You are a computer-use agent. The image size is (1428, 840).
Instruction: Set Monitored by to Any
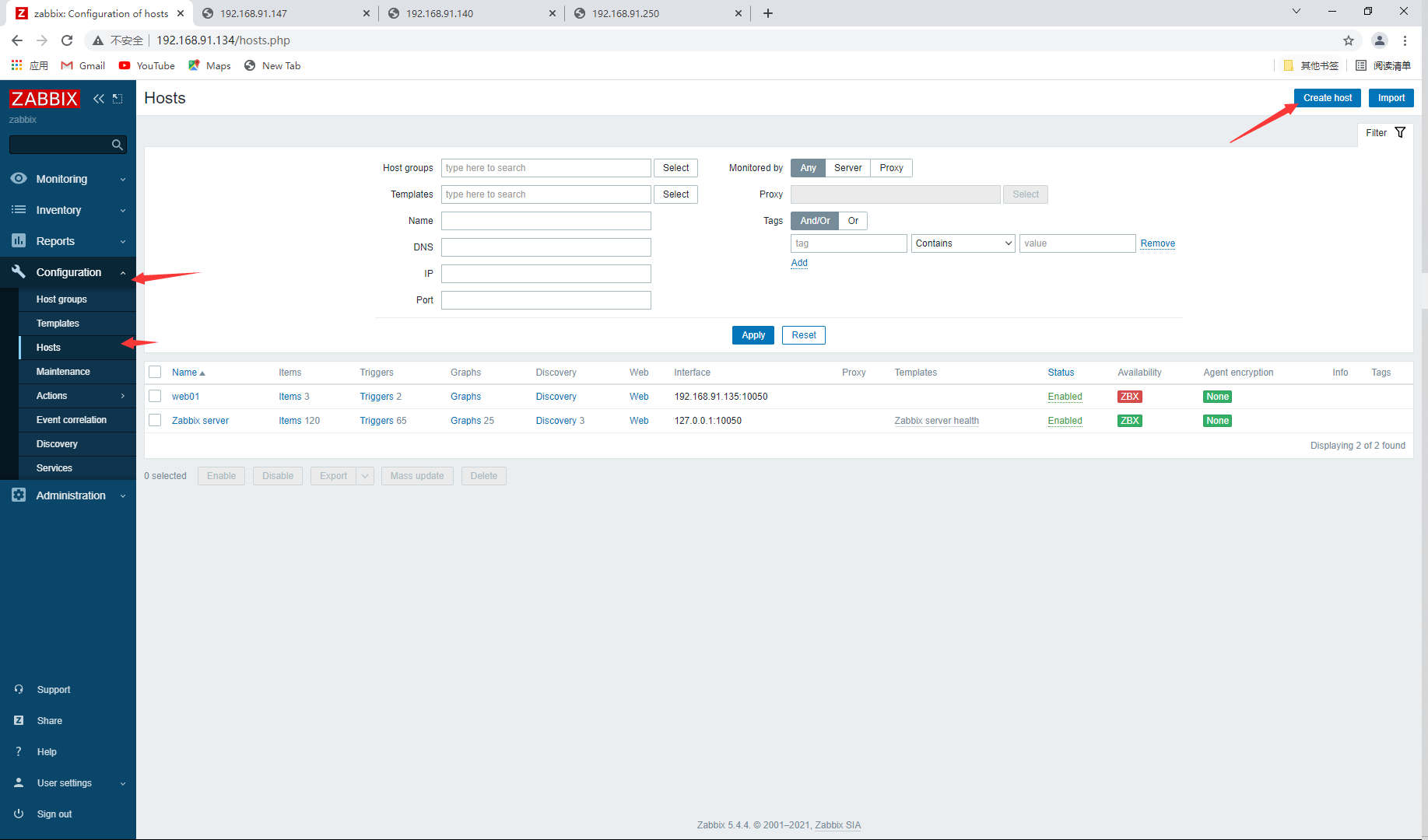click(808, 168)
